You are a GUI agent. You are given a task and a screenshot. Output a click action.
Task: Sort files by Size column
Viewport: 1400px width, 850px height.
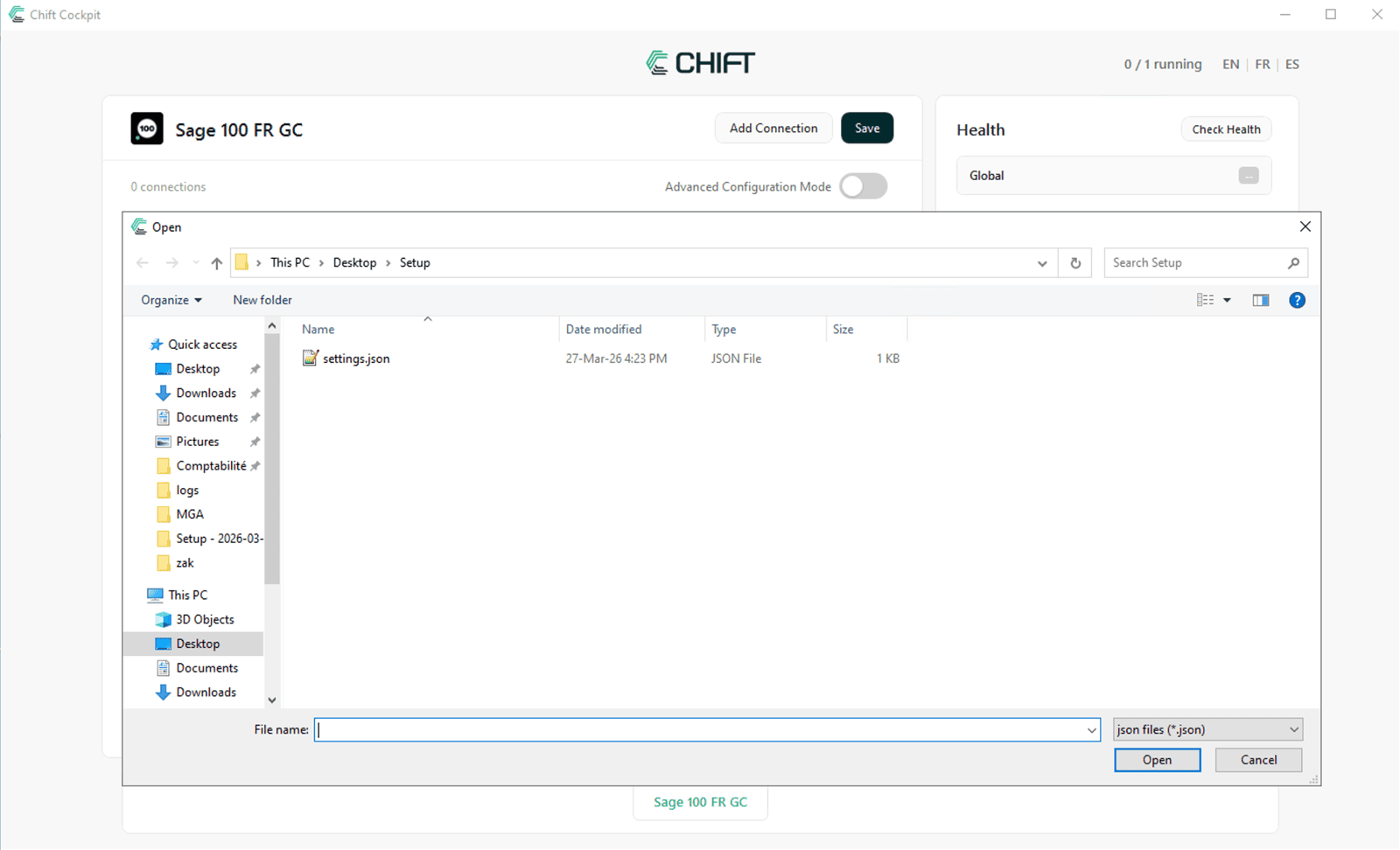(x=866, y=330)
